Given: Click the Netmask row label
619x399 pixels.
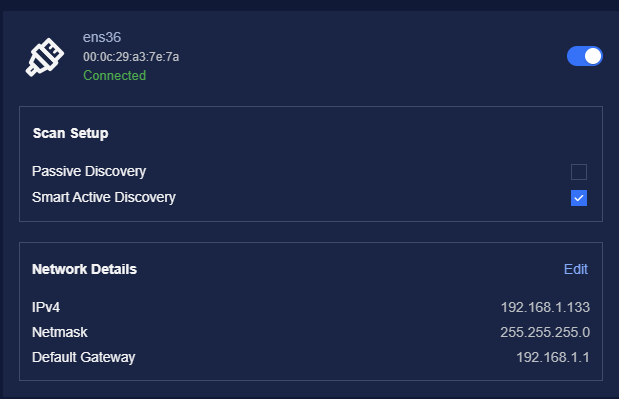Looking at the screenshot, I should (x=60, y=332).
